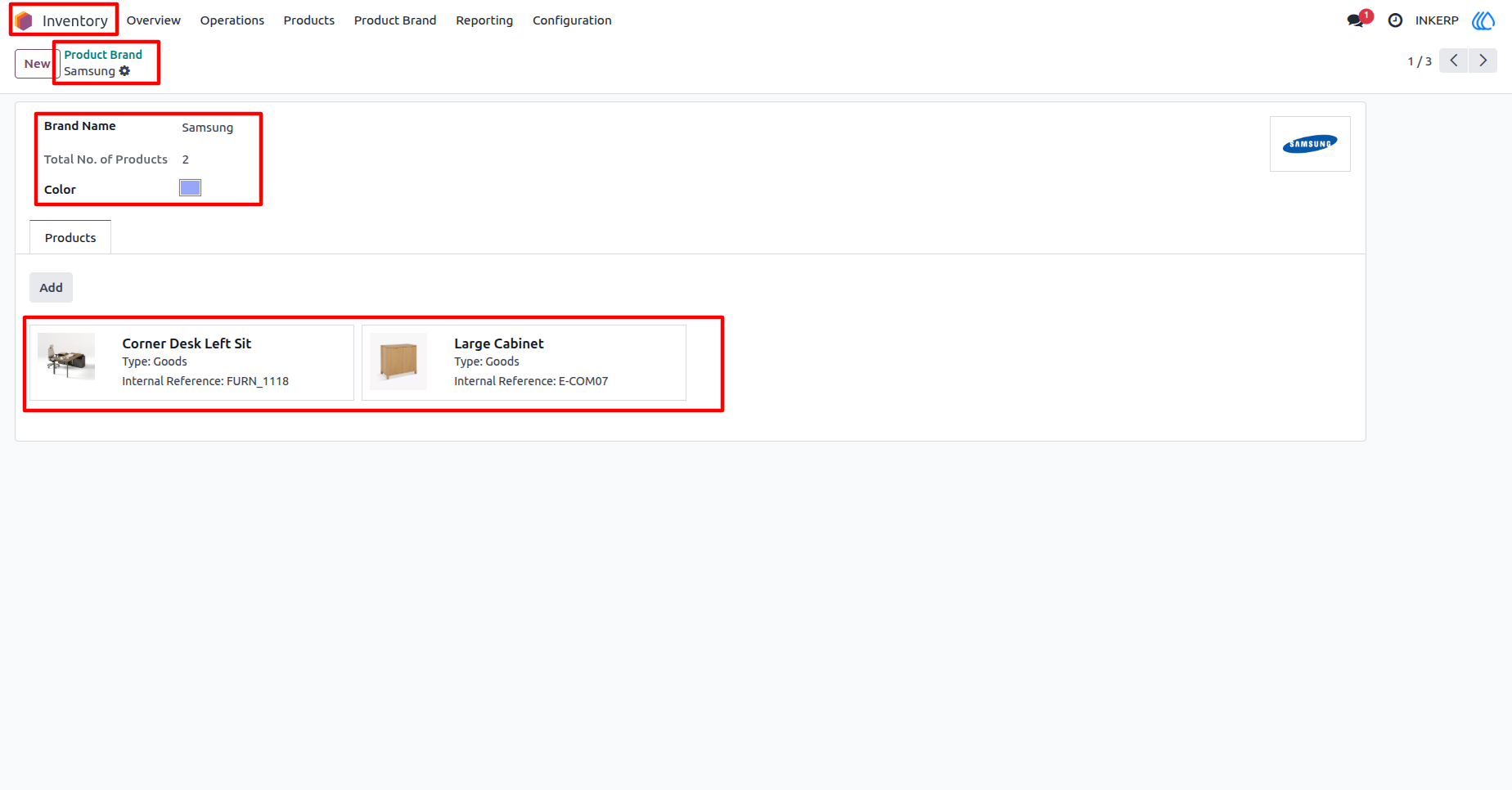Open the Large Cabinet product card

tap(524, 362)
